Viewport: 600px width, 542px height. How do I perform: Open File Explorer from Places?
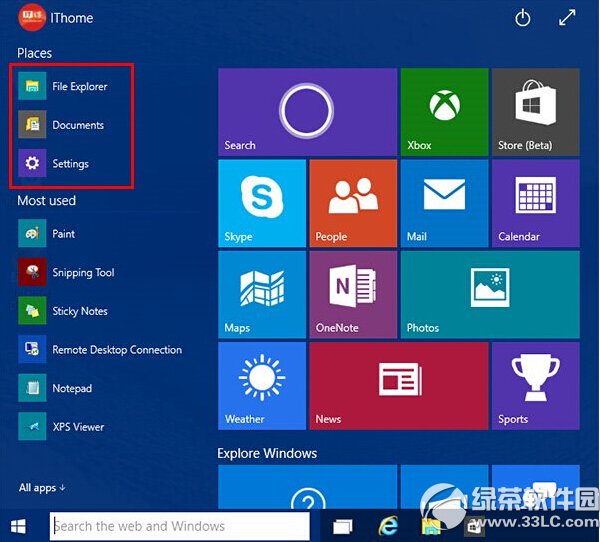[x=78, y=87]
